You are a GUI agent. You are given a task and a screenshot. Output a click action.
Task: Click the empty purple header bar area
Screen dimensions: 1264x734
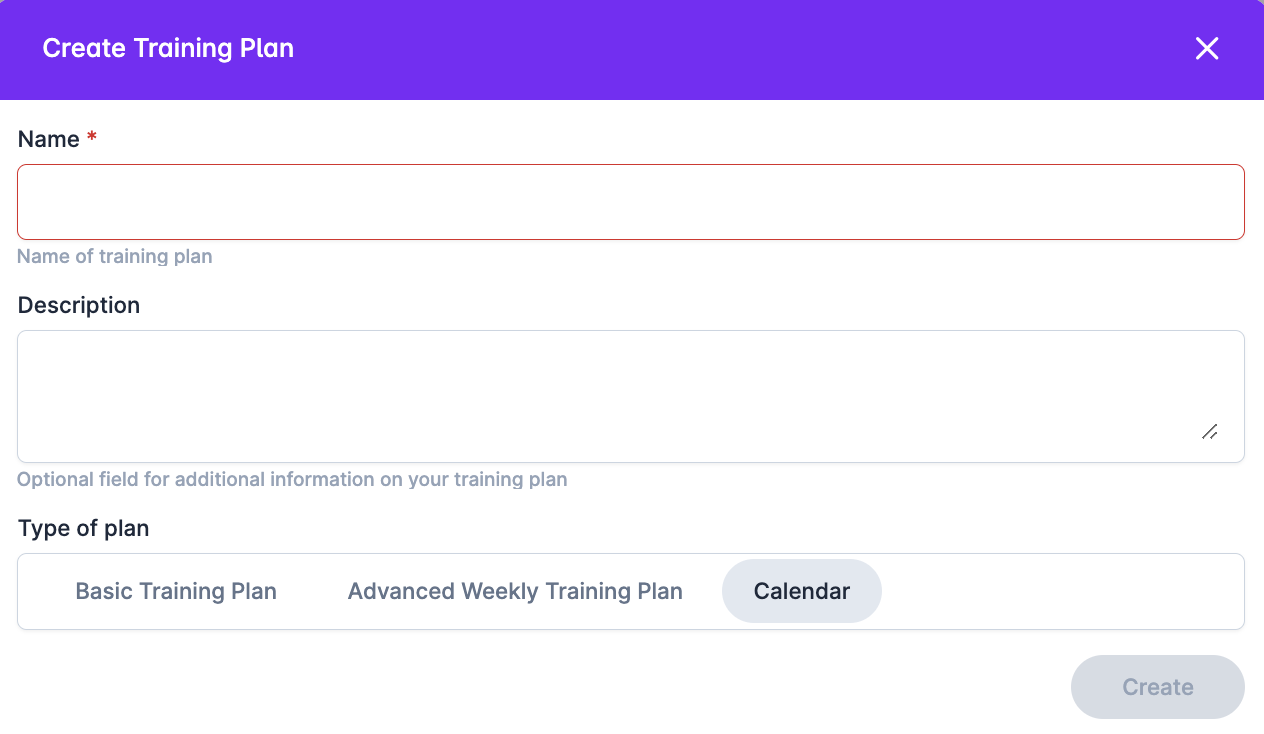pyautogui.click(x=740, y=48)
